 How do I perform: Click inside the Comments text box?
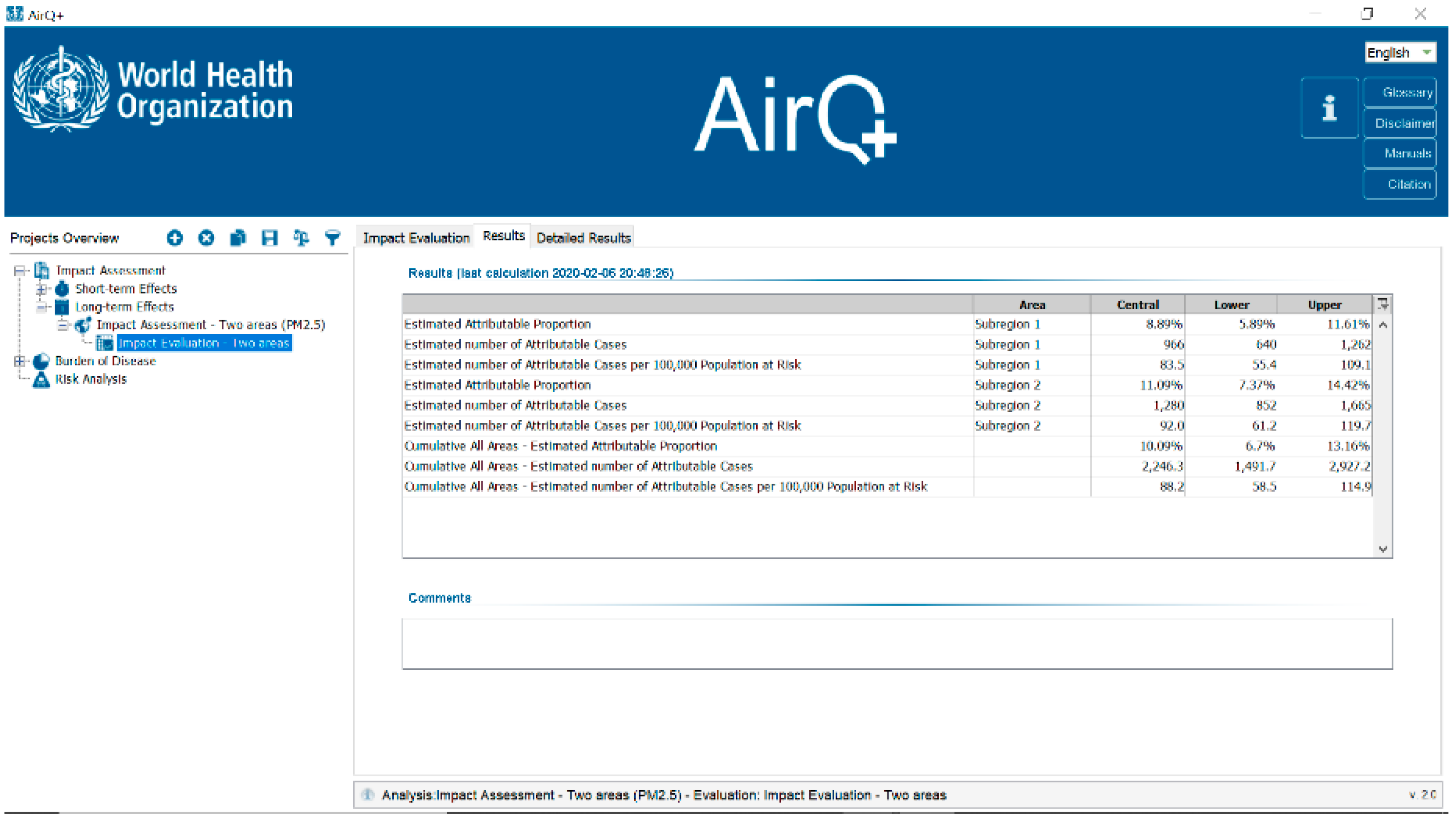pyautogui.click(x=897, y=644)
